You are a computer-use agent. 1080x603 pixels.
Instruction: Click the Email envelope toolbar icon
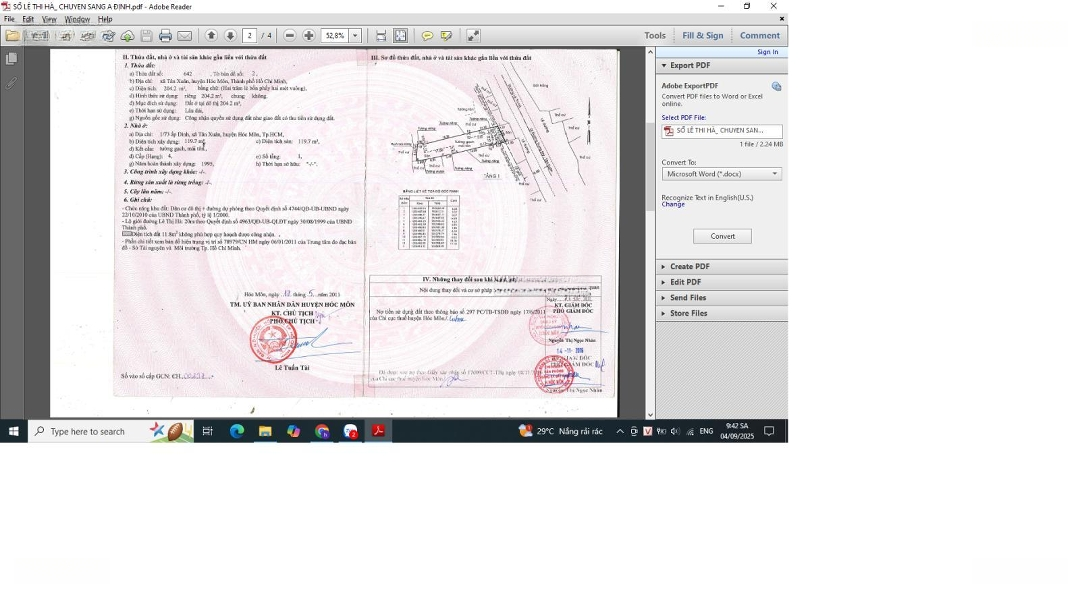click(x=185, y=36)
